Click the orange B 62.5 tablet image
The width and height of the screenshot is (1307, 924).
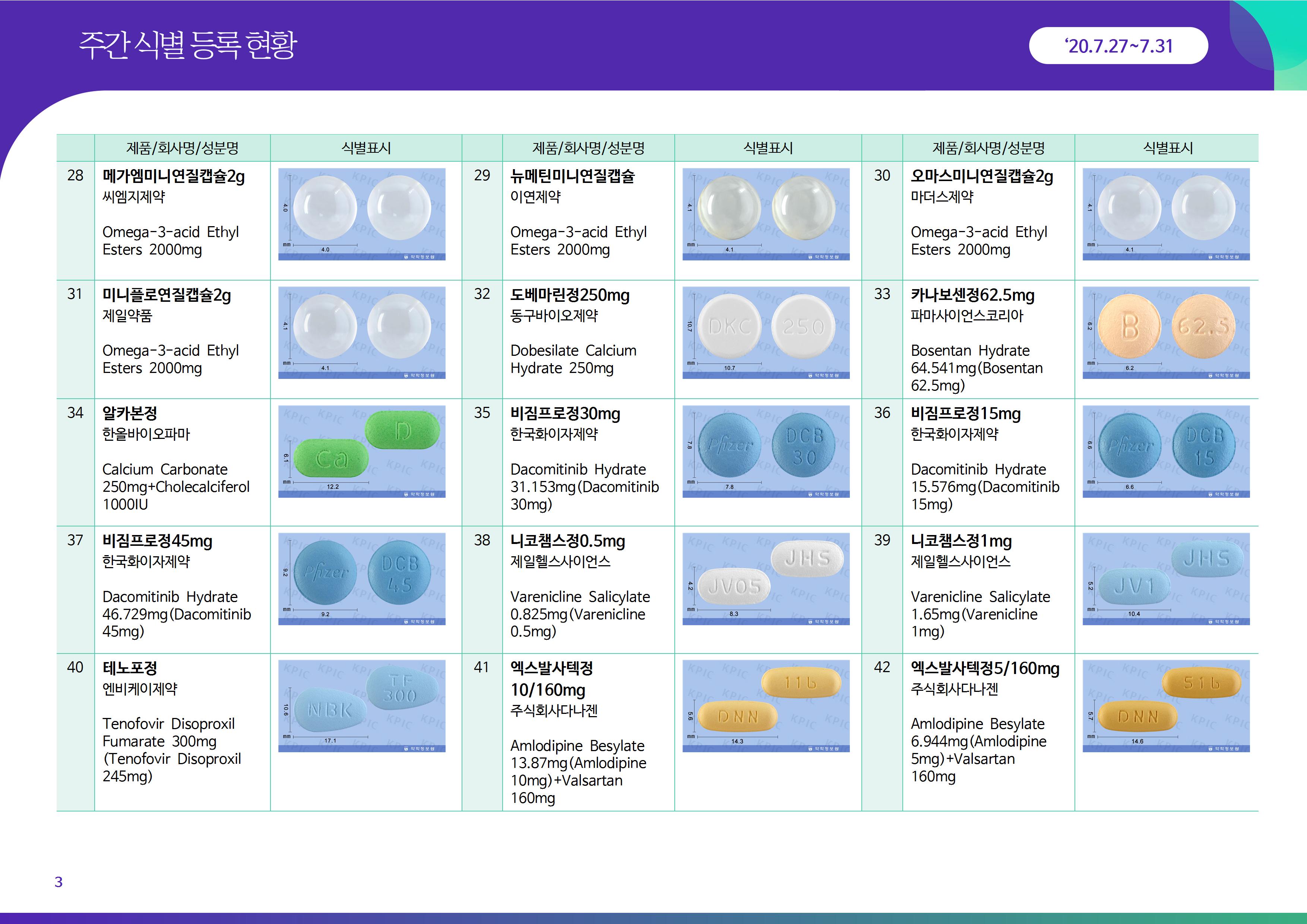1166,332
